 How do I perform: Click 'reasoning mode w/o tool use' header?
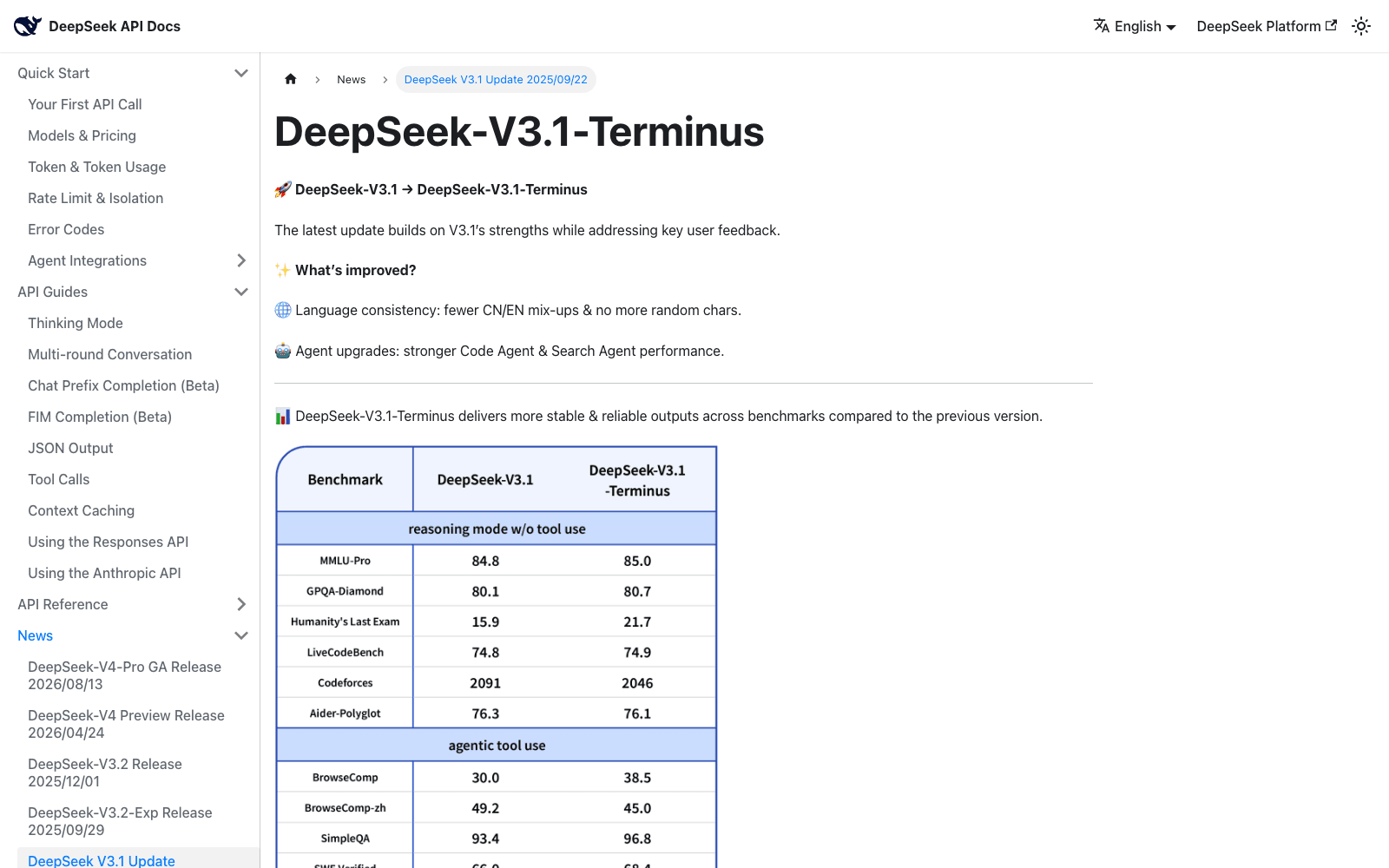[497, 529]
